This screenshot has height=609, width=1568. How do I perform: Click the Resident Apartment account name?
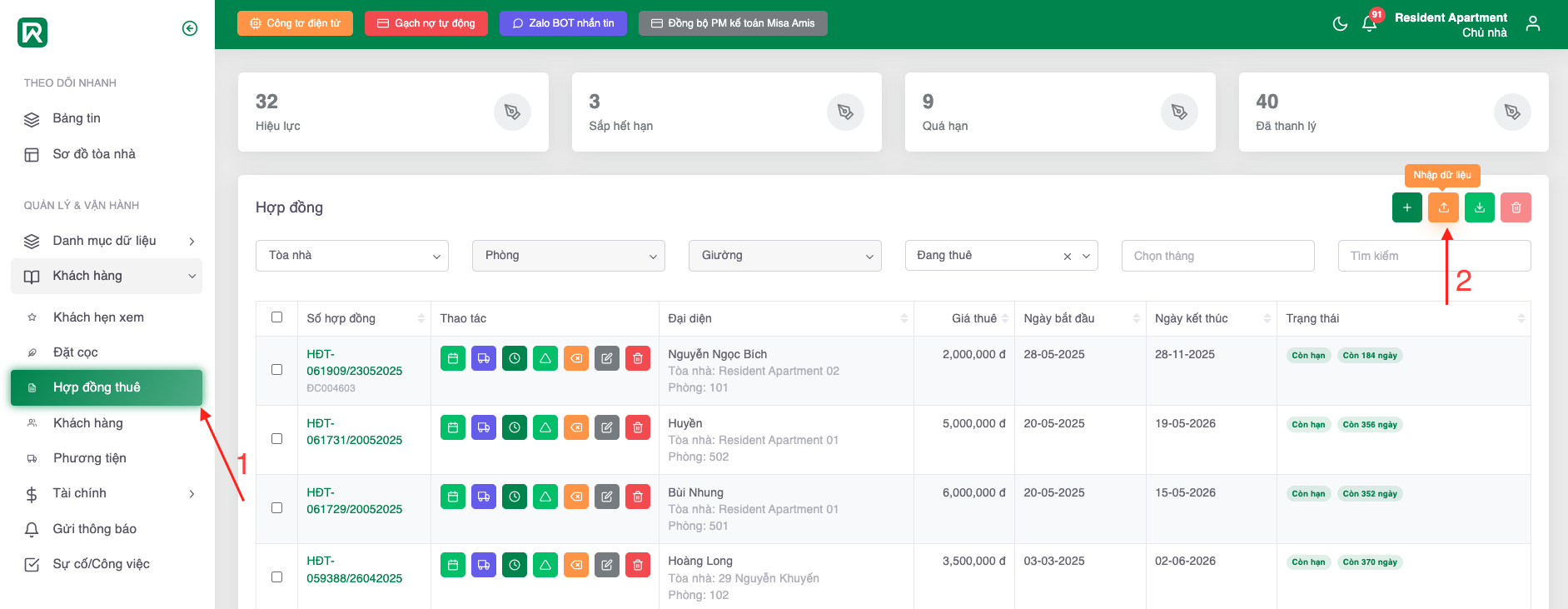[x=1451, y=17]
